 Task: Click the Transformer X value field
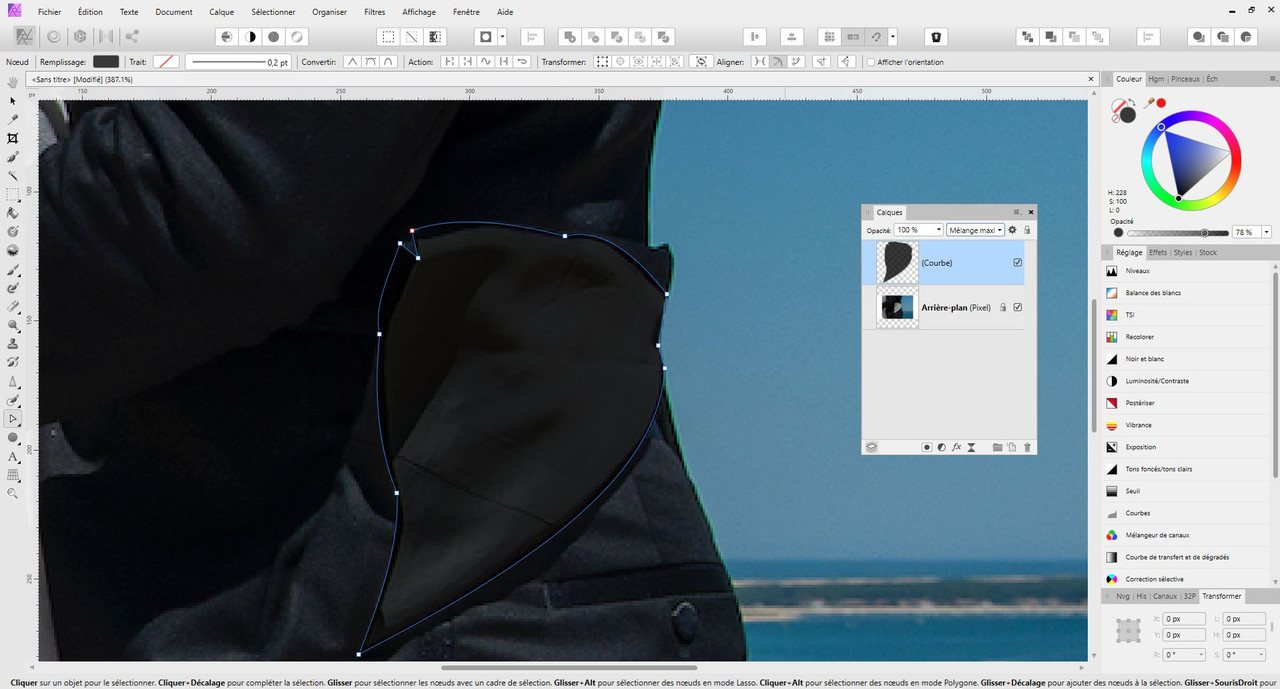point(1183,619)
